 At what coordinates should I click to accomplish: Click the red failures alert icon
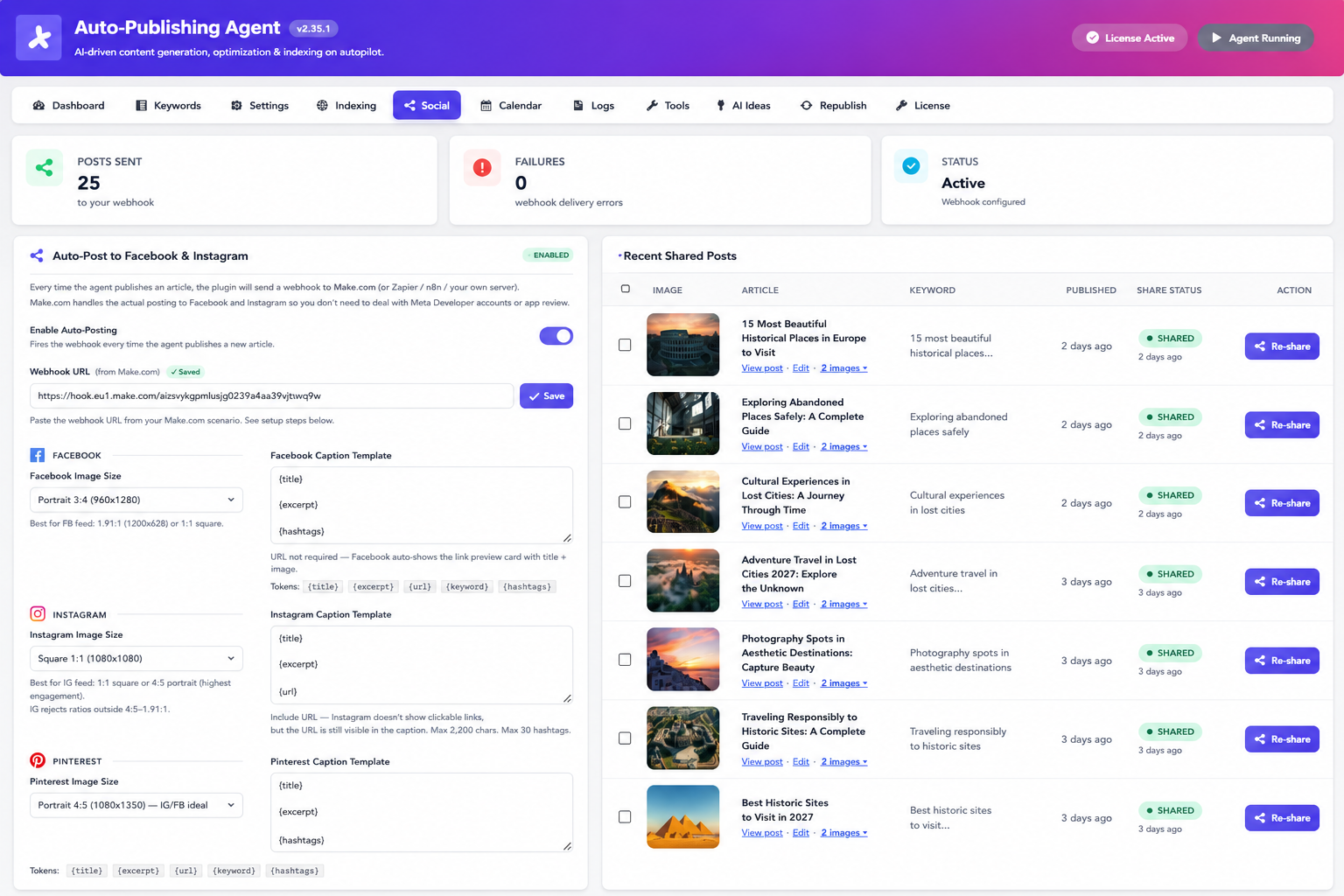click(482, 167)
